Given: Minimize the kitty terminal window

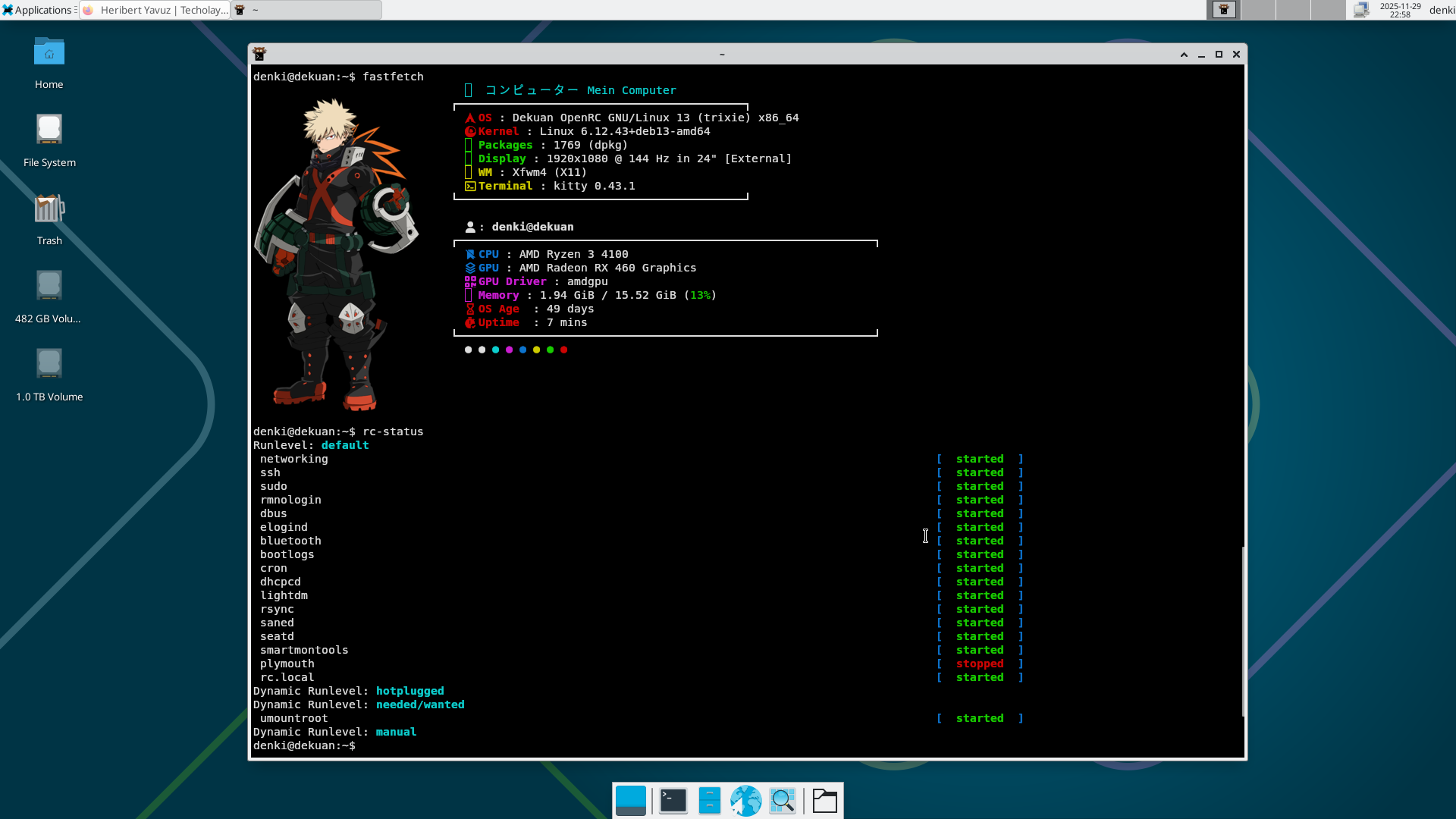Looking at the screenshot, I should click(x=1201, y=55).
